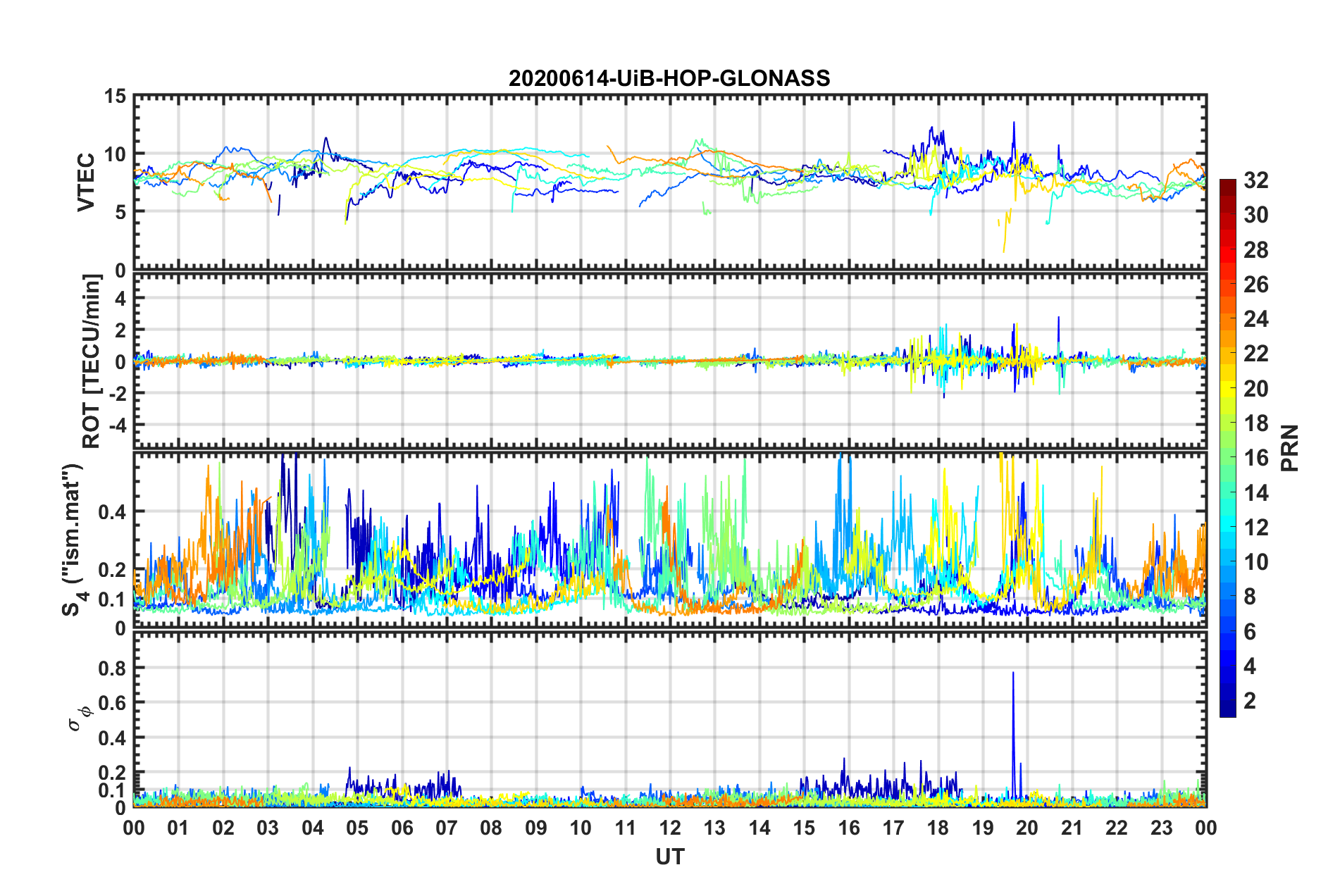
Task: Select S4 panel tick label 0.2
Action: click(x=112, y=570)
